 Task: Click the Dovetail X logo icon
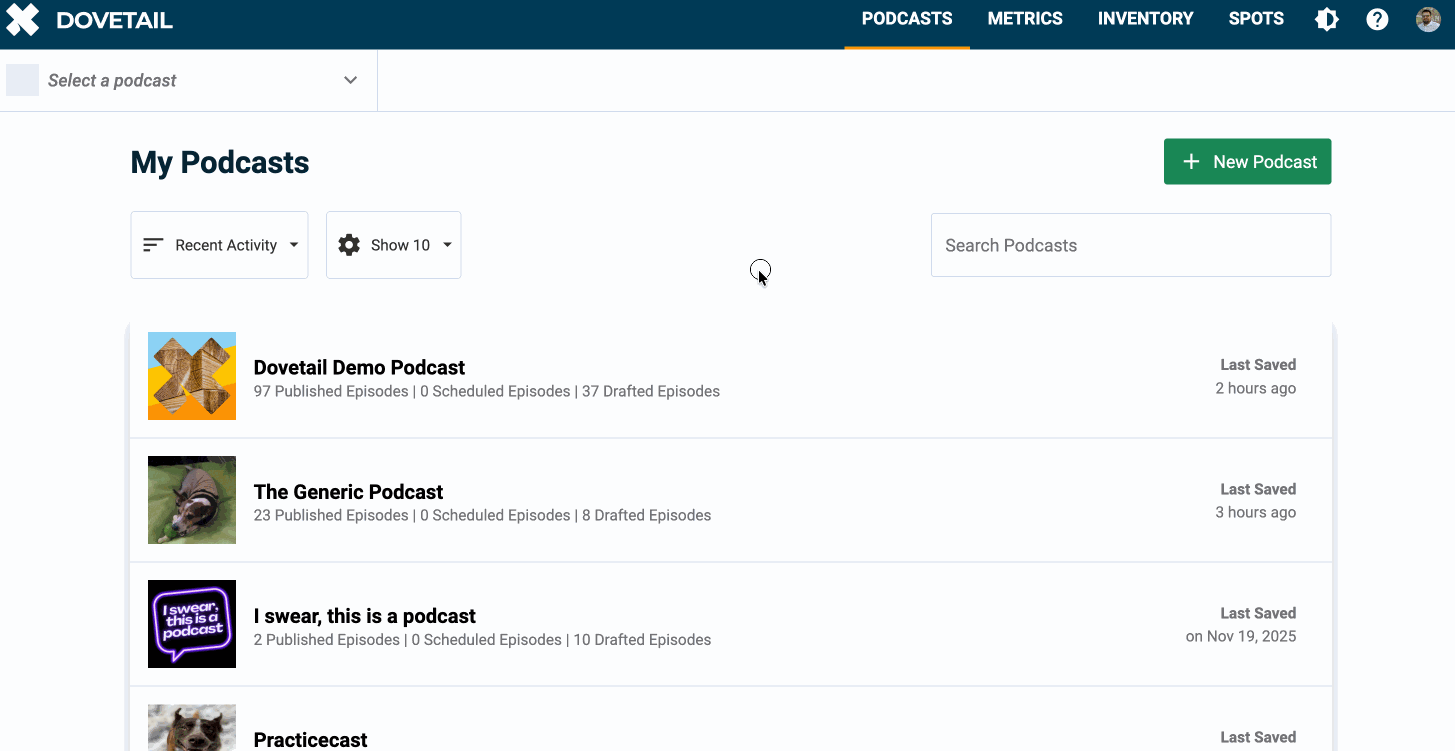pyautogui.click(x=23, y=20)
